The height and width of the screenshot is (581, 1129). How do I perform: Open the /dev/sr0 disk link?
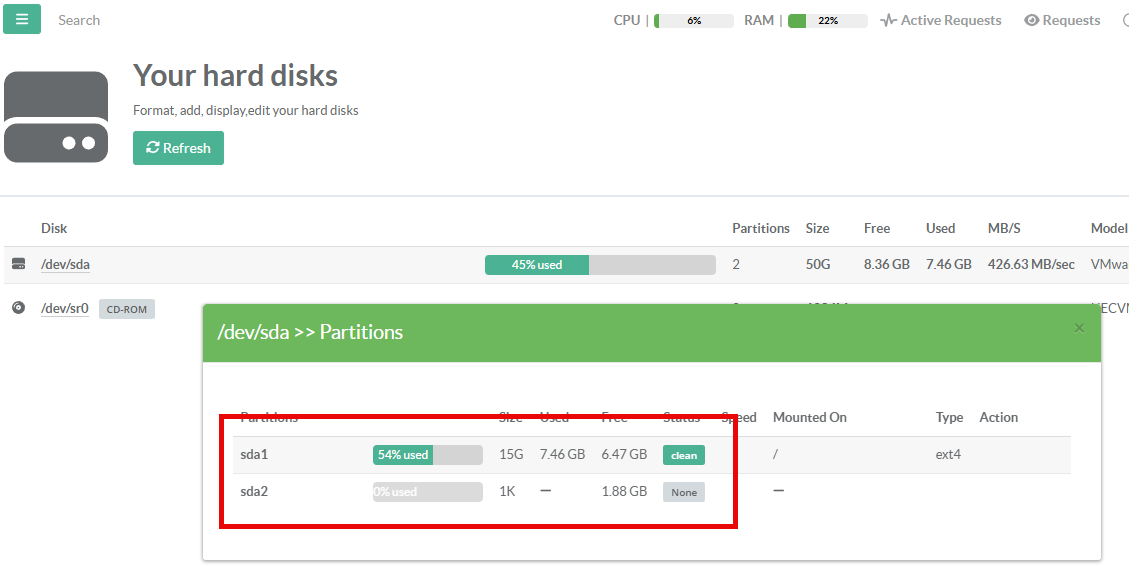[65, 309]
